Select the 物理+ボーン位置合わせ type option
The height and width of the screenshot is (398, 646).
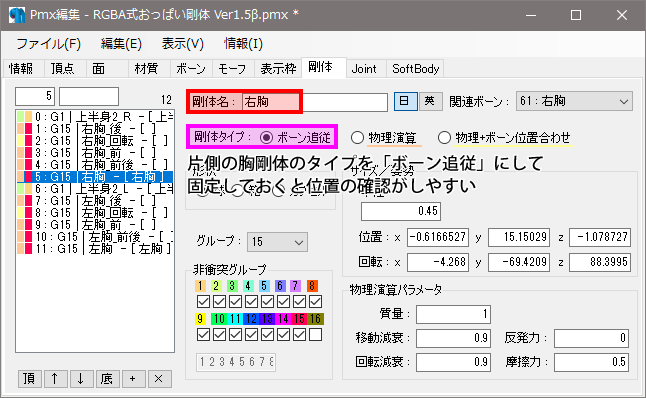click(x=505, y=138)
